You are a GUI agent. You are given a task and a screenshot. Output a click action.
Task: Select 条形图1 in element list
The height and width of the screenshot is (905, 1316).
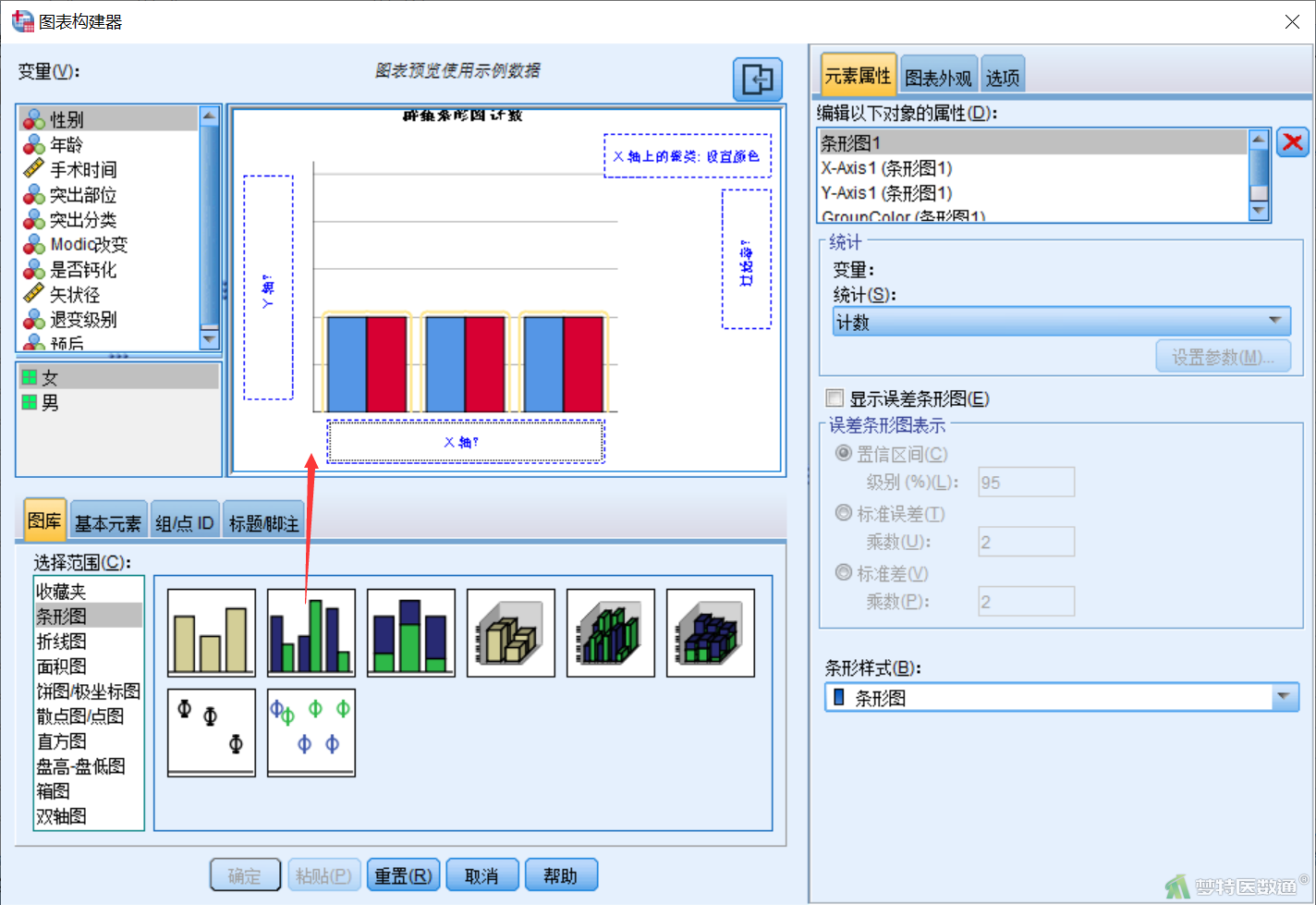tap(1033, 142)
